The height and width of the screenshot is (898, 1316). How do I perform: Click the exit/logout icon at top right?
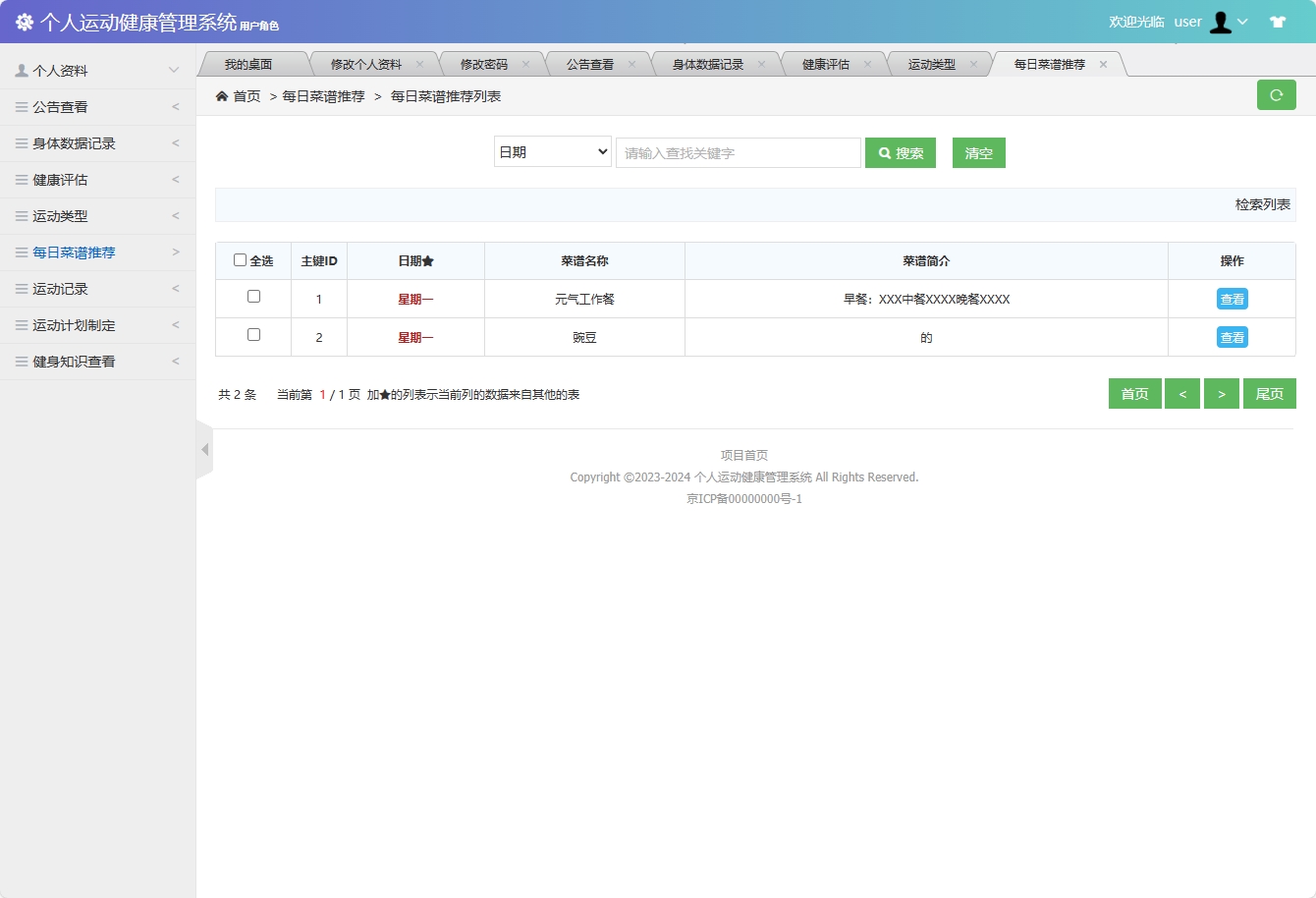(1278, 20)
